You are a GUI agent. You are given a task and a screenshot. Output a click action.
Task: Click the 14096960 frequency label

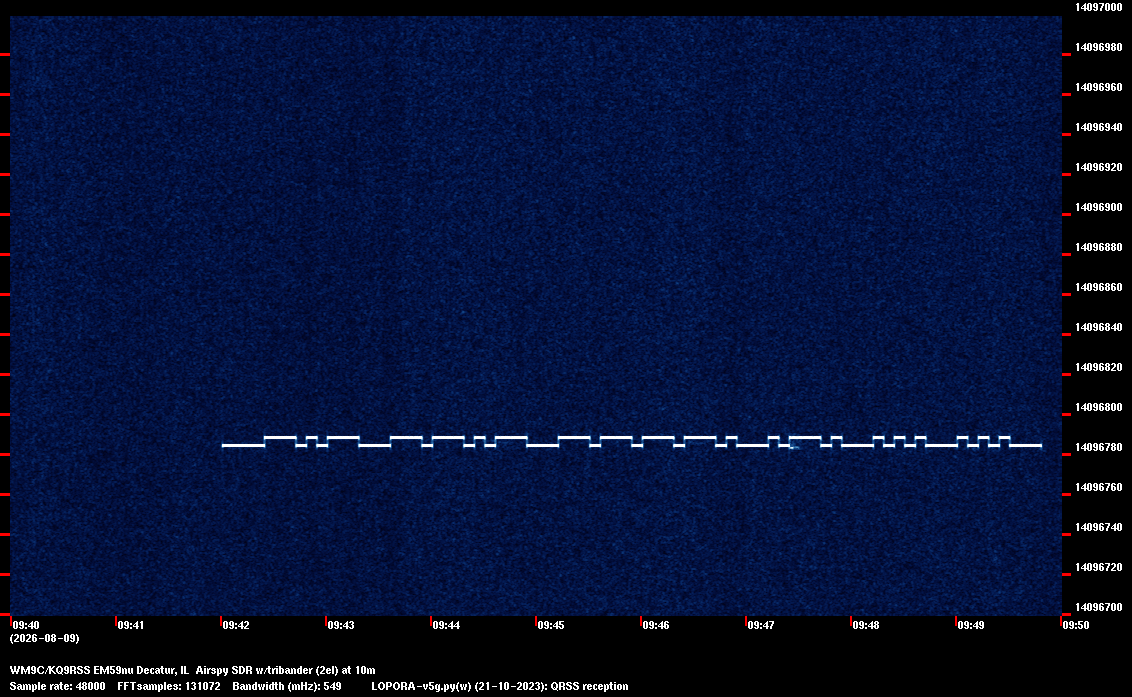[x=1099, y=87]
